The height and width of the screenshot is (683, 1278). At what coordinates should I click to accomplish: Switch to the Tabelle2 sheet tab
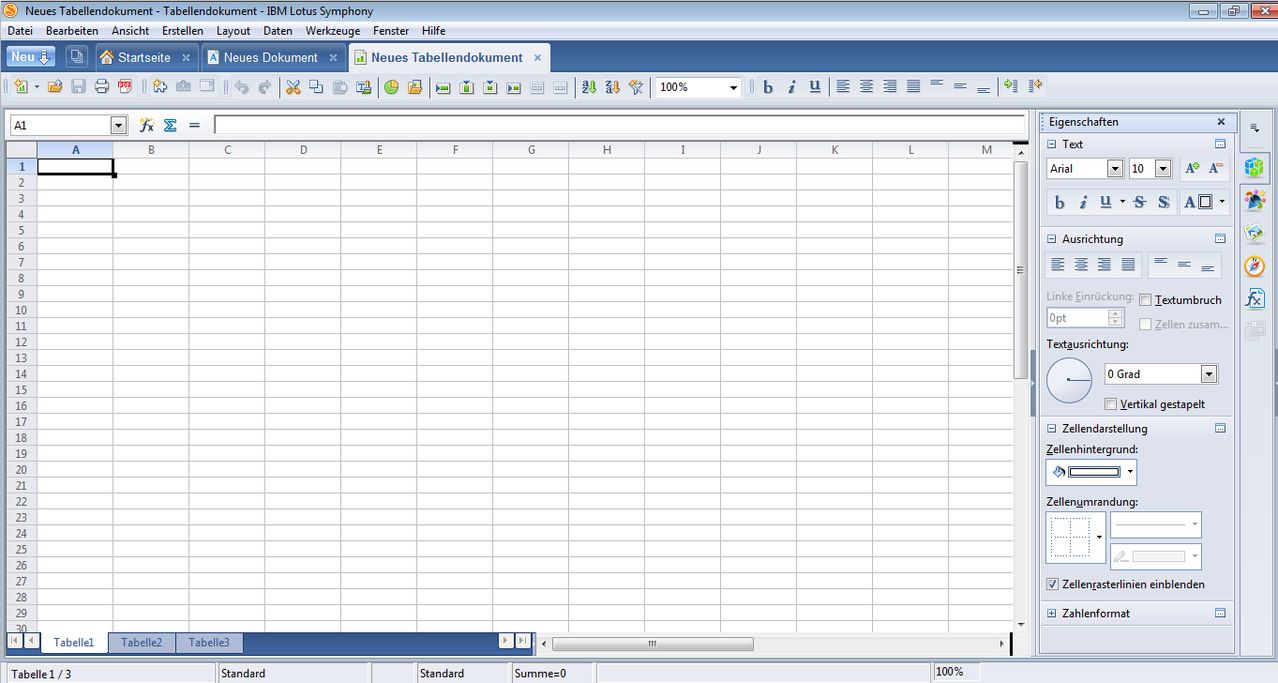(x=141, y=642)
